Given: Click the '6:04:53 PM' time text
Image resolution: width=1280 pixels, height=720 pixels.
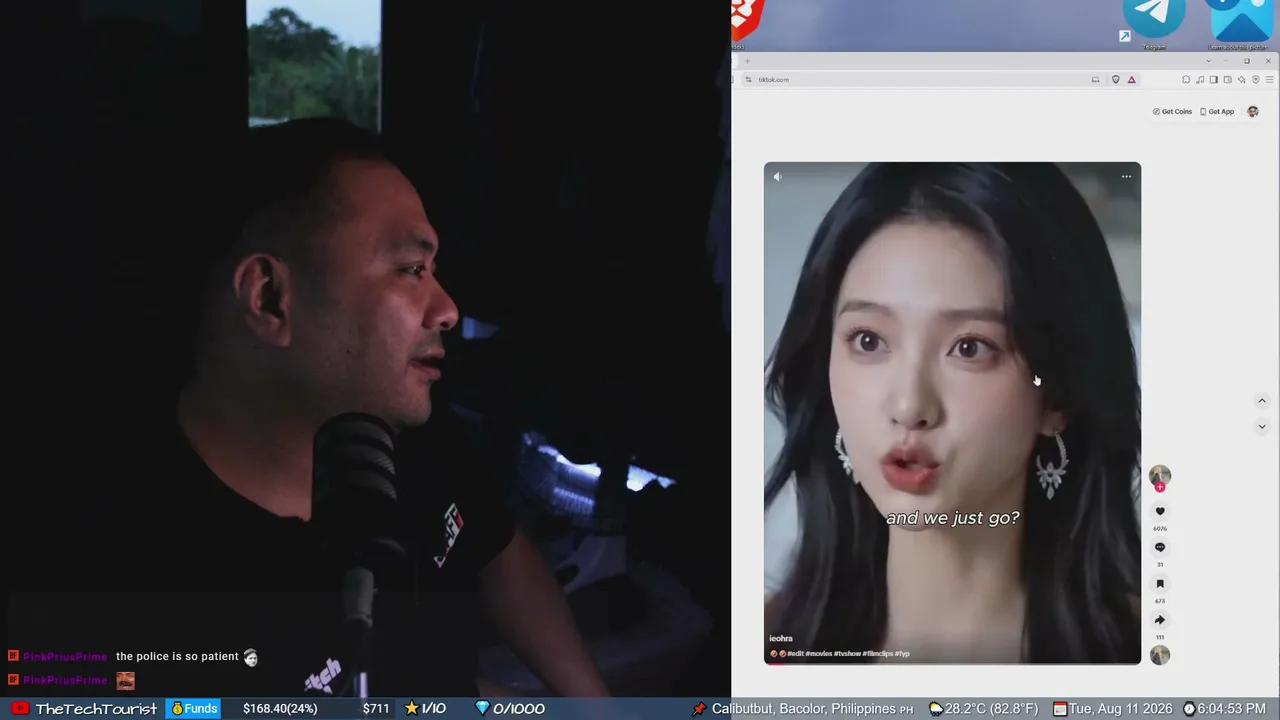Looking at the screenshot, I should coord(1232,709).
